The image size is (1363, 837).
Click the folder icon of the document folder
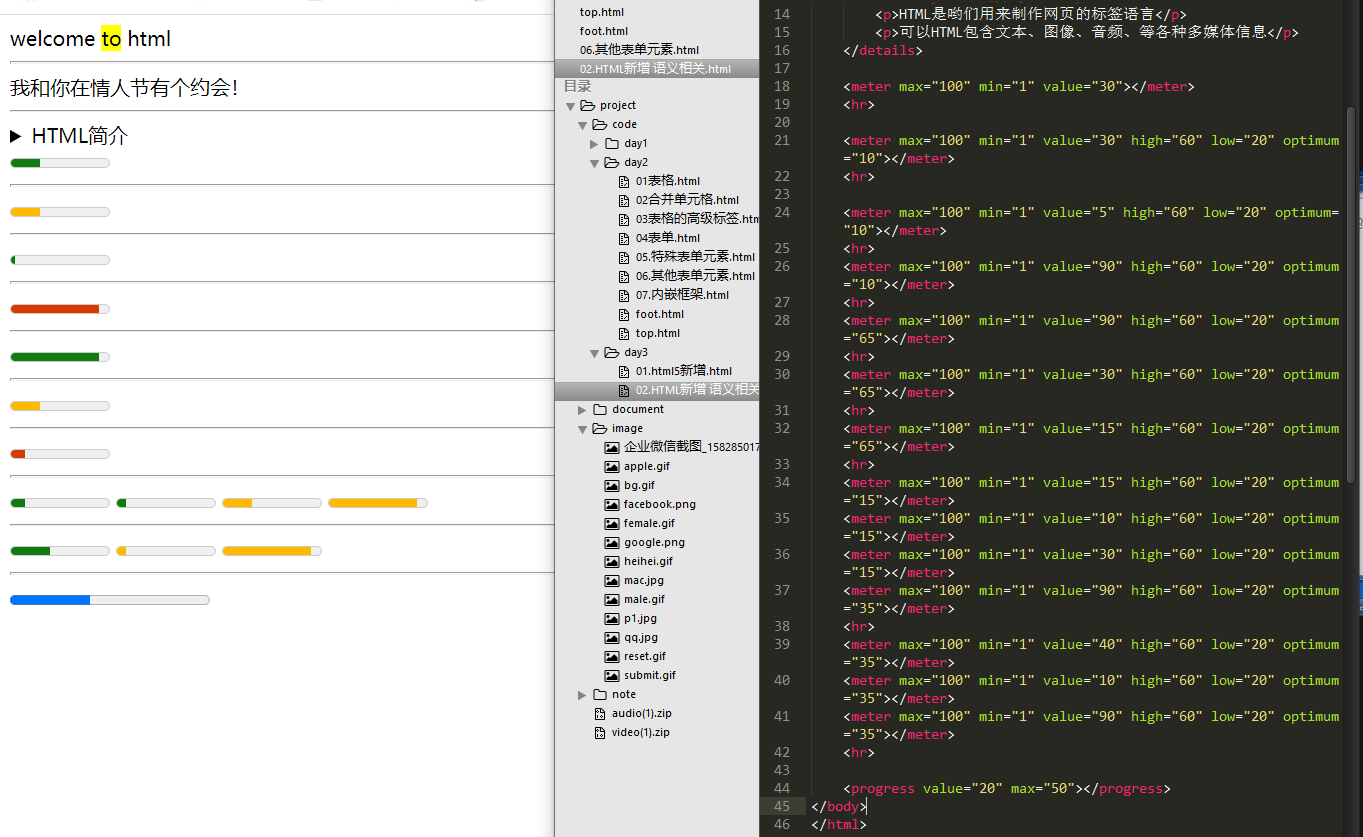click(599, 409)
